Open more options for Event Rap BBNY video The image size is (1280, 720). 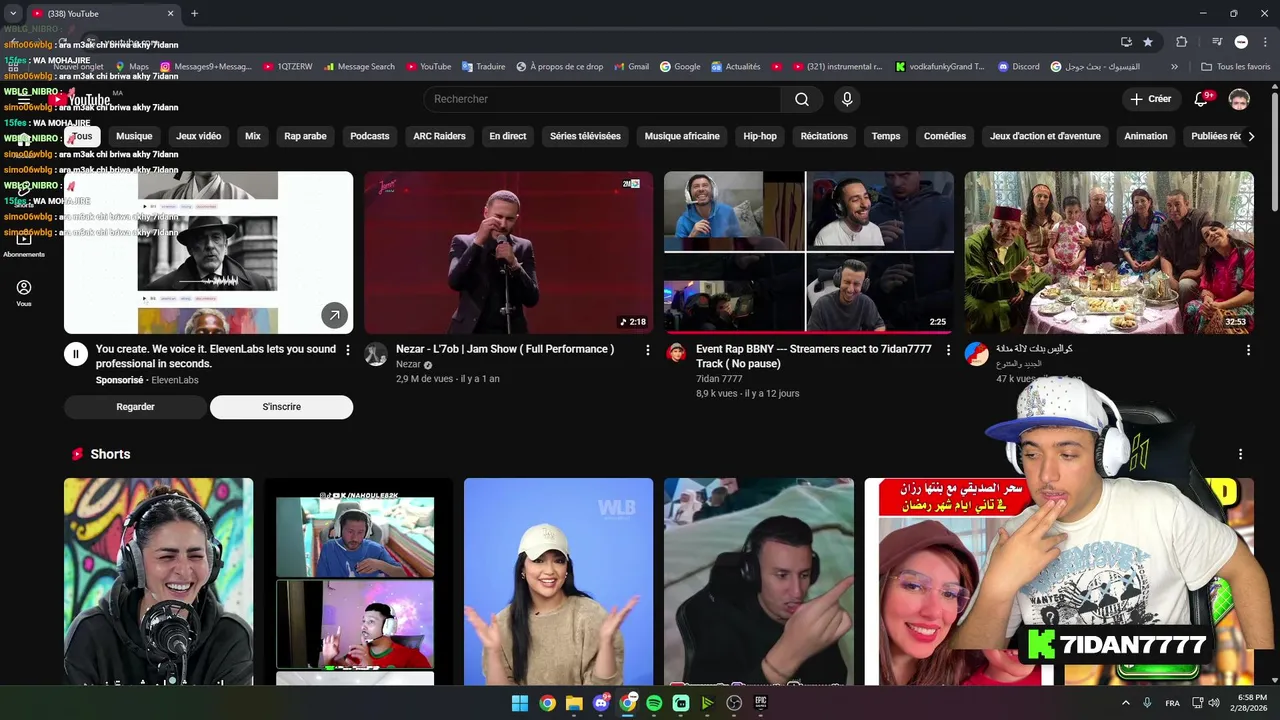pos(948,350)
